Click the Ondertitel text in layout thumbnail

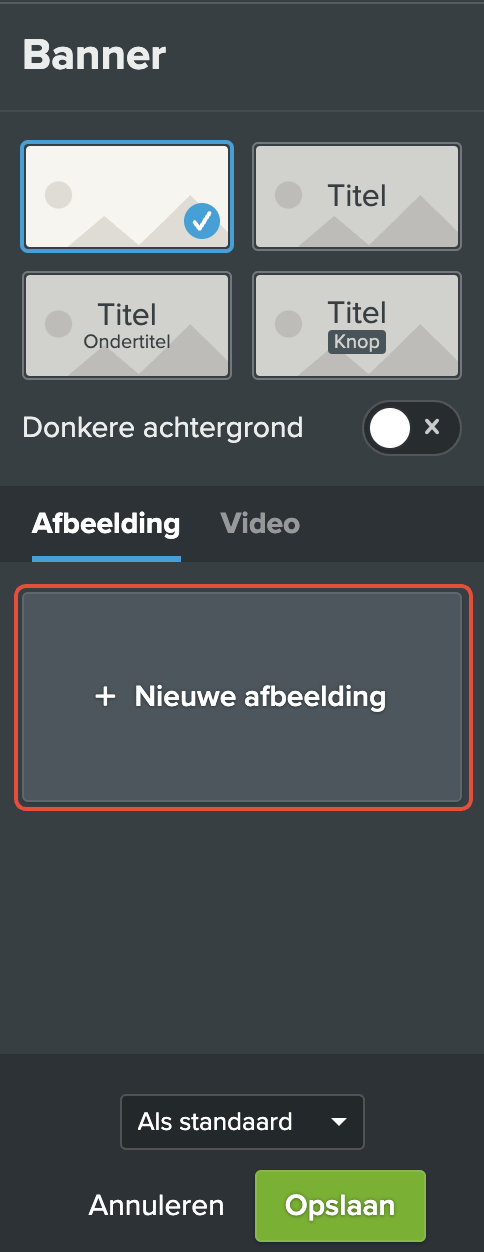[127, 341]
